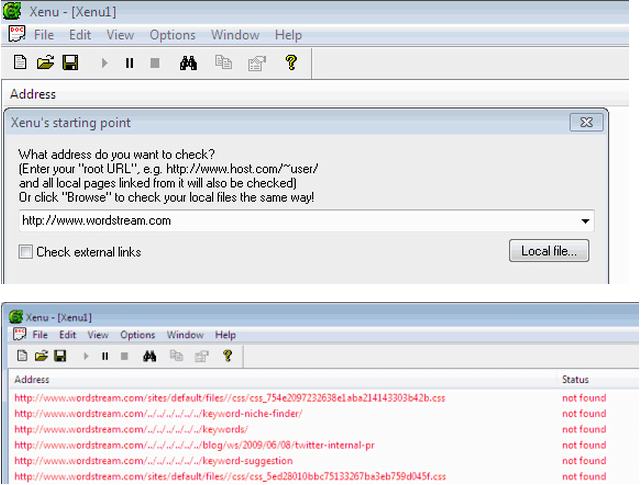Click Pause icon in top window toolbar
The image size is (642, 485).
pyautogui.click(x=129, y=63)
